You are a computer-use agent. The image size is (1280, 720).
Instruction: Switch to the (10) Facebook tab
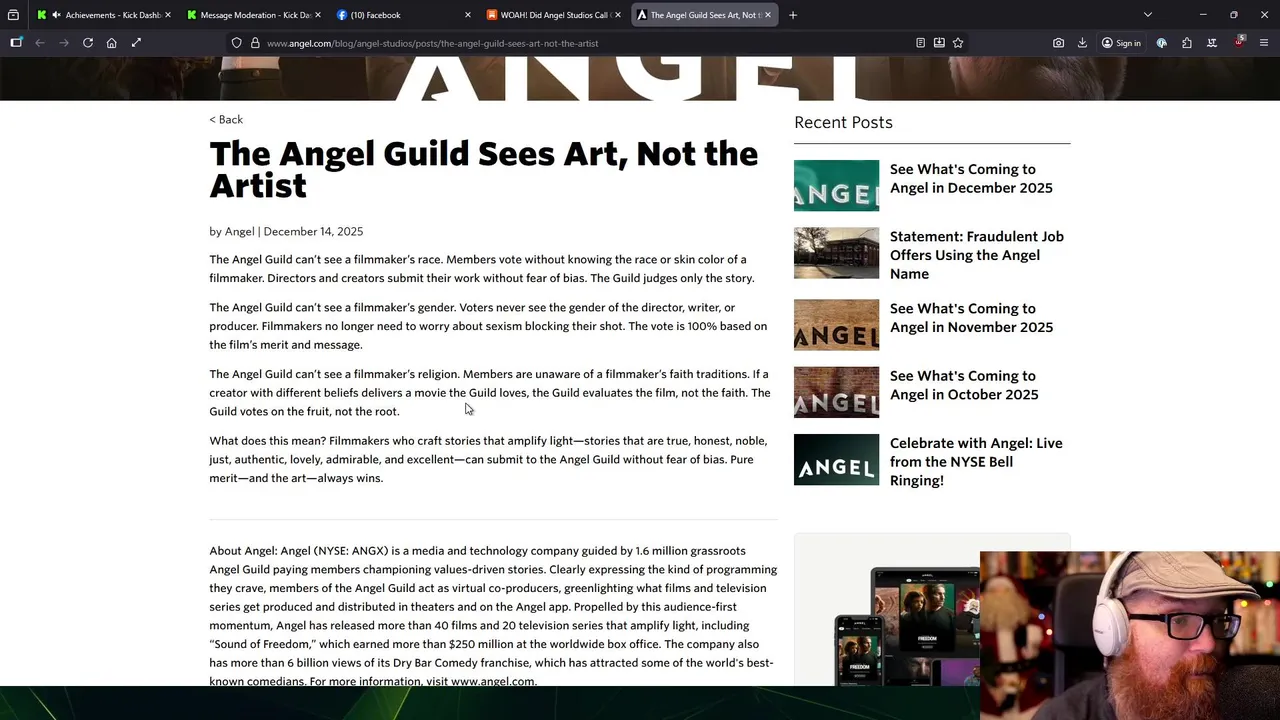click(403, 15)
